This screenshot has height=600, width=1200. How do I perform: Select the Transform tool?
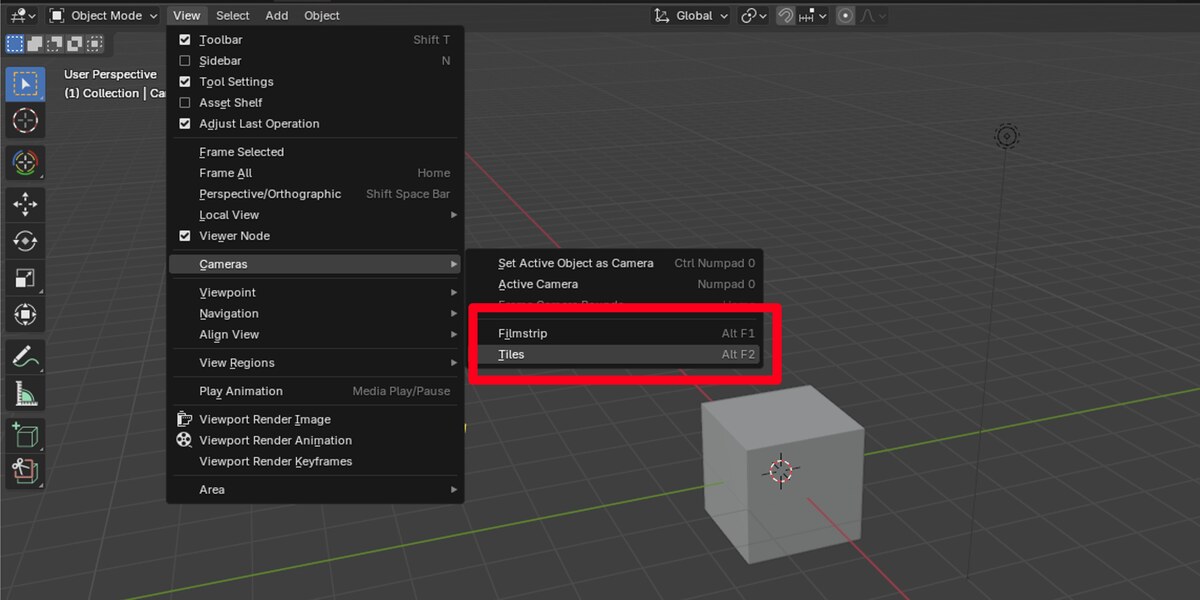pyautogui.click(x=25, y=315)
